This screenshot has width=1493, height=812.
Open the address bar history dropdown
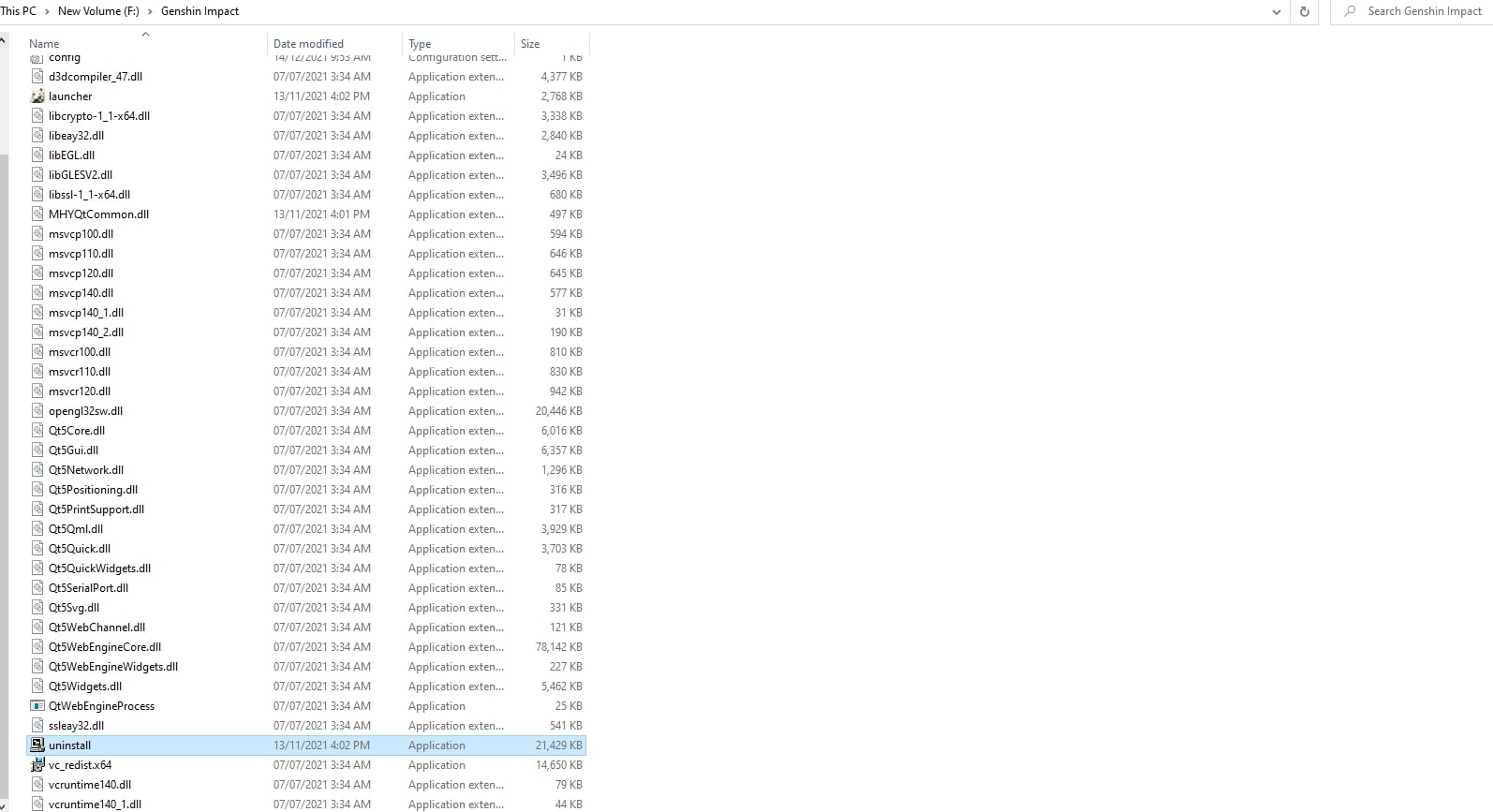1276,12
